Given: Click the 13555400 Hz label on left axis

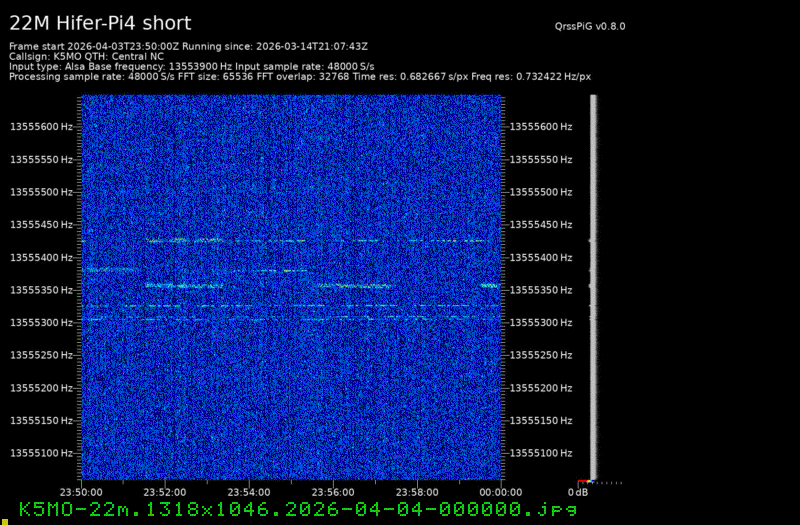Looking at the screenshot, I should point(41,258).
